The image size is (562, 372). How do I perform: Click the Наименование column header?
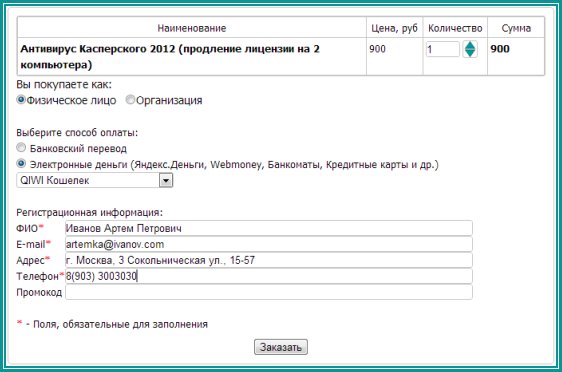[x=192, y=28]
